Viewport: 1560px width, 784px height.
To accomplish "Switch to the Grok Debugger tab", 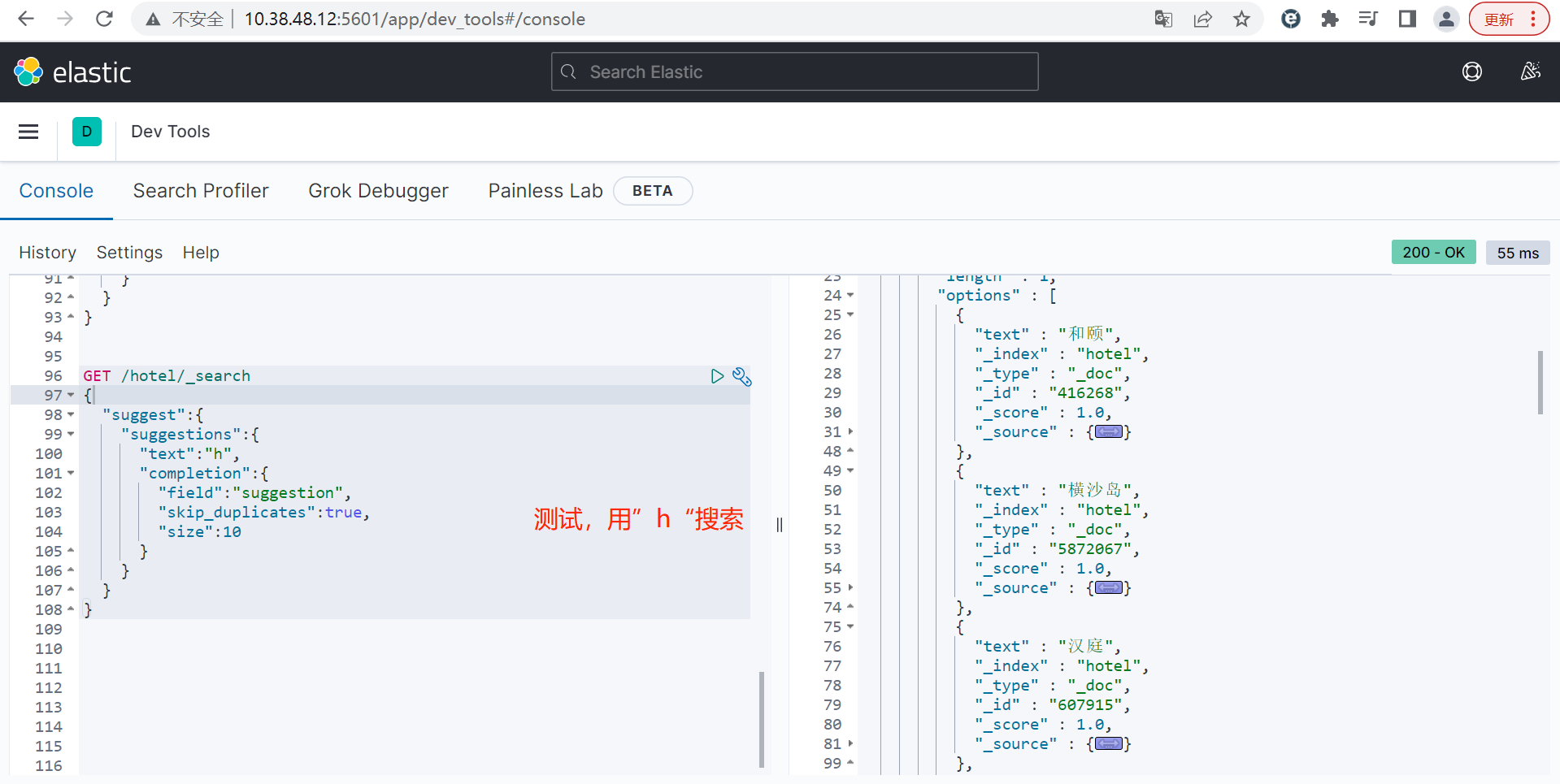I will [x=378, y=191].
